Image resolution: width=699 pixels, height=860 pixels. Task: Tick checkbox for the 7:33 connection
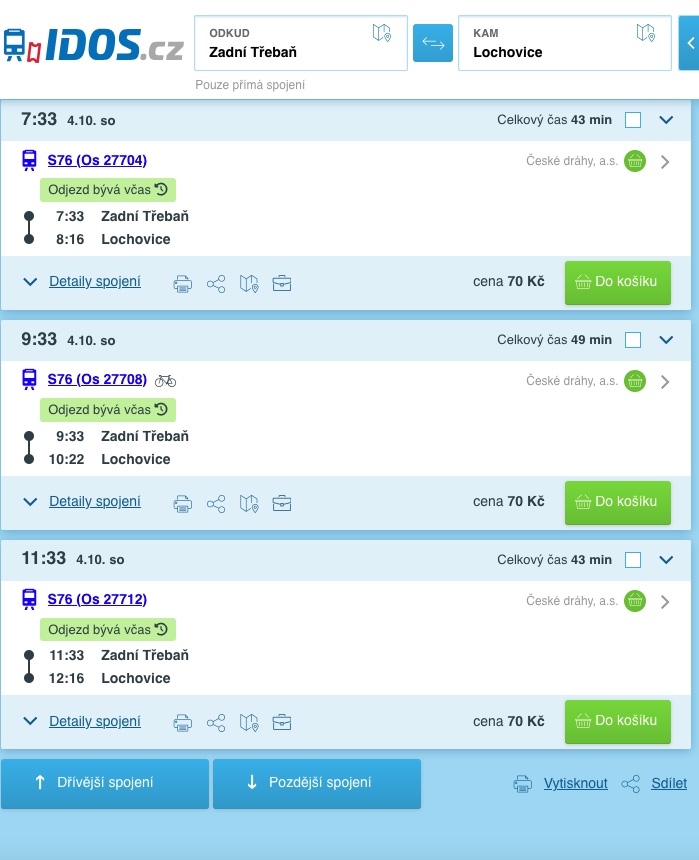click(633, 120)
